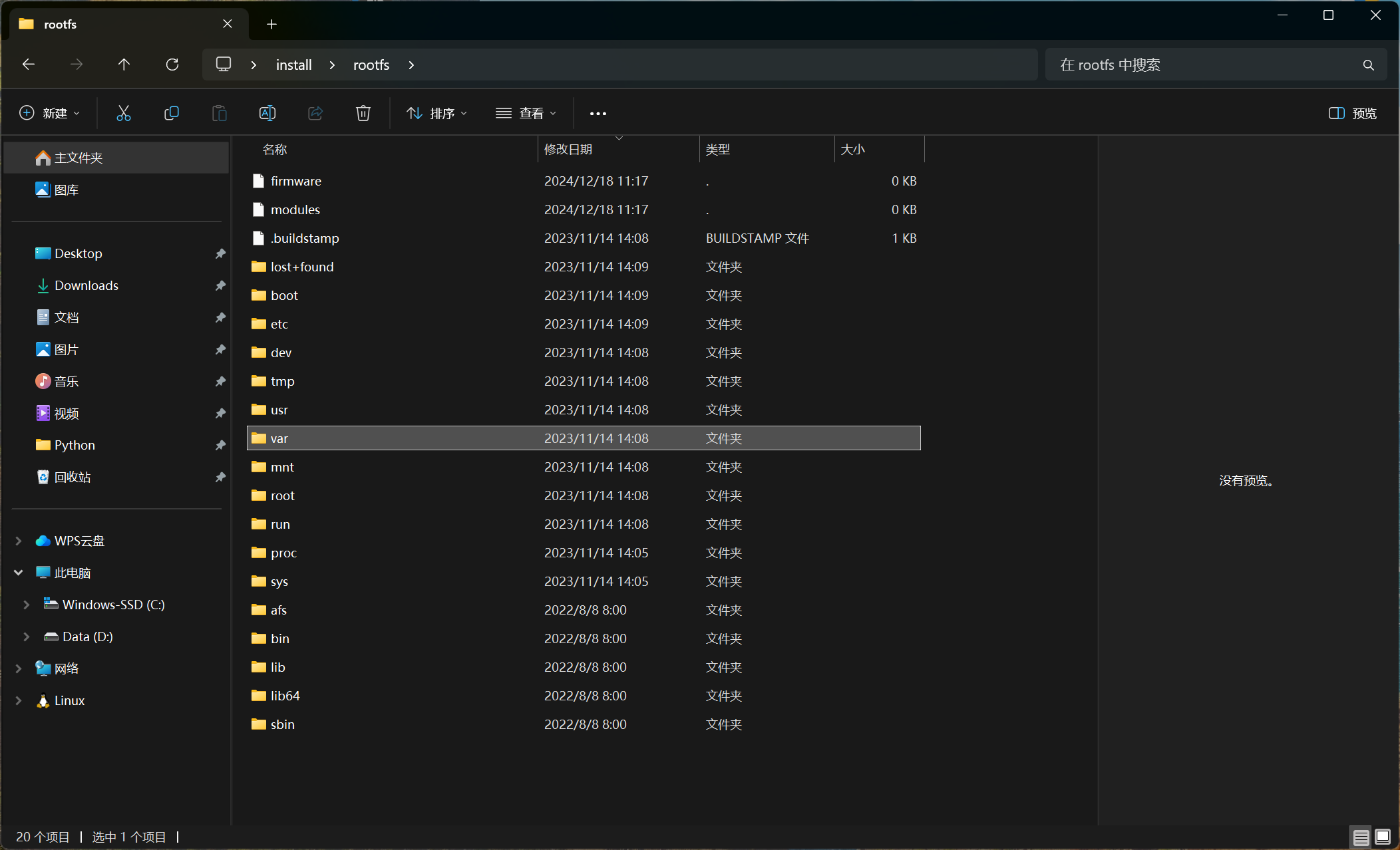Unpin Python via its pin icon

pyautogui.click(x=220, y=445)
